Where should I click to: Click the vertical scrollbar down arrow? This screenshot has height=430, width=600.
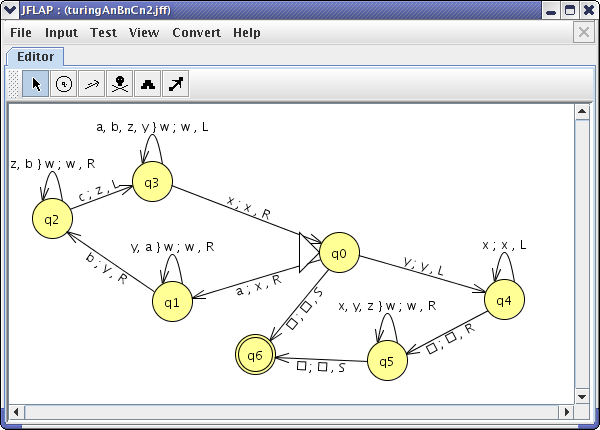click(x=582, y=397)
